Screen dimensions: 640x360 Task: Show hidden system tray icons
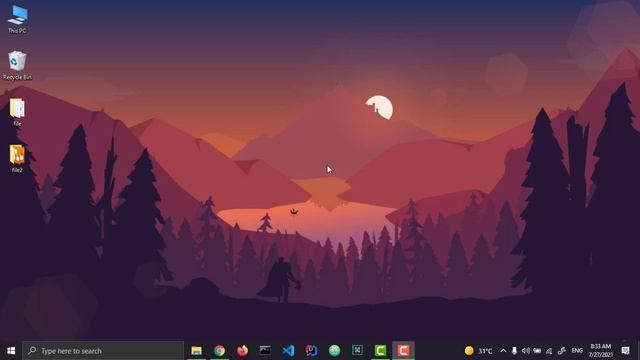click(503, 351)
